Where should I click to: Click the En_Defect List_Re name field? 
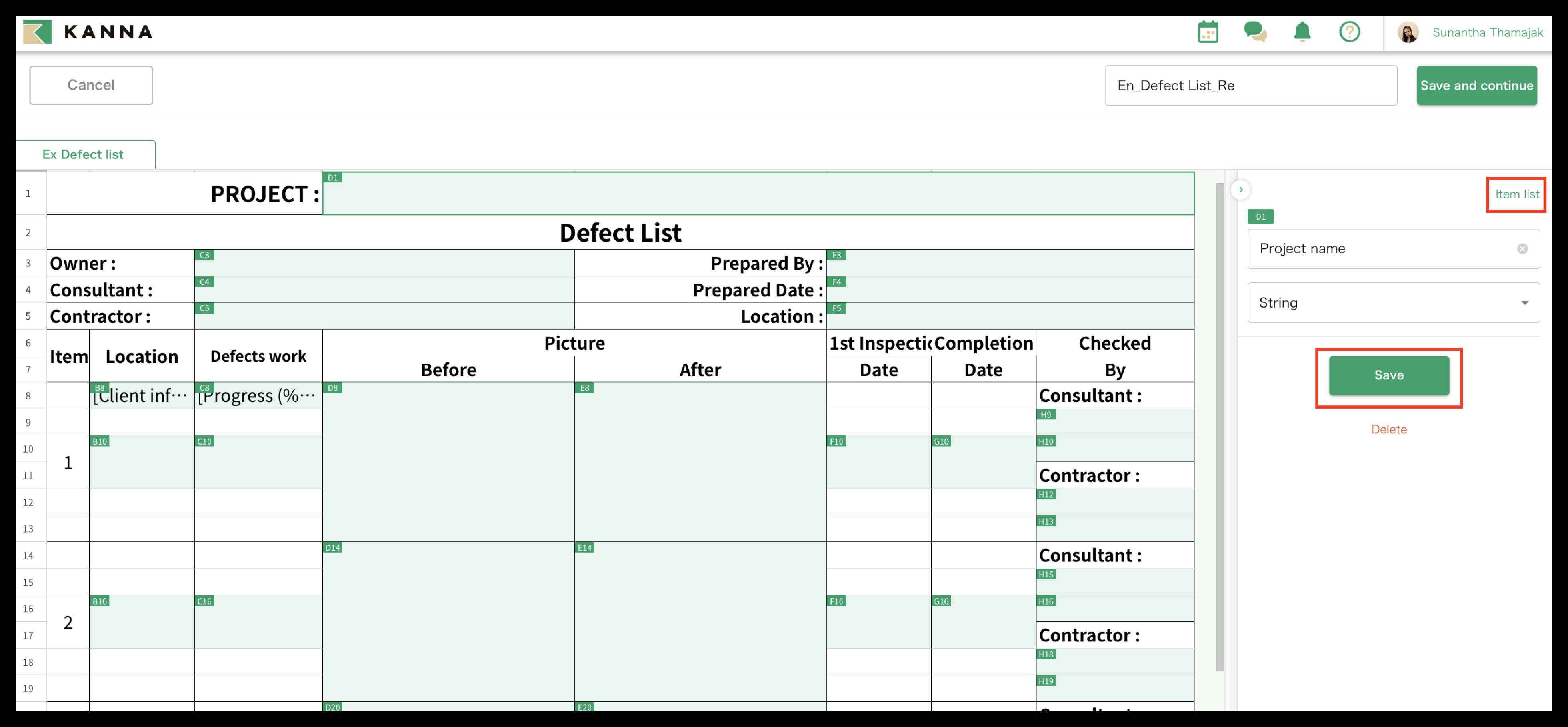click(x=1250, y=86)
